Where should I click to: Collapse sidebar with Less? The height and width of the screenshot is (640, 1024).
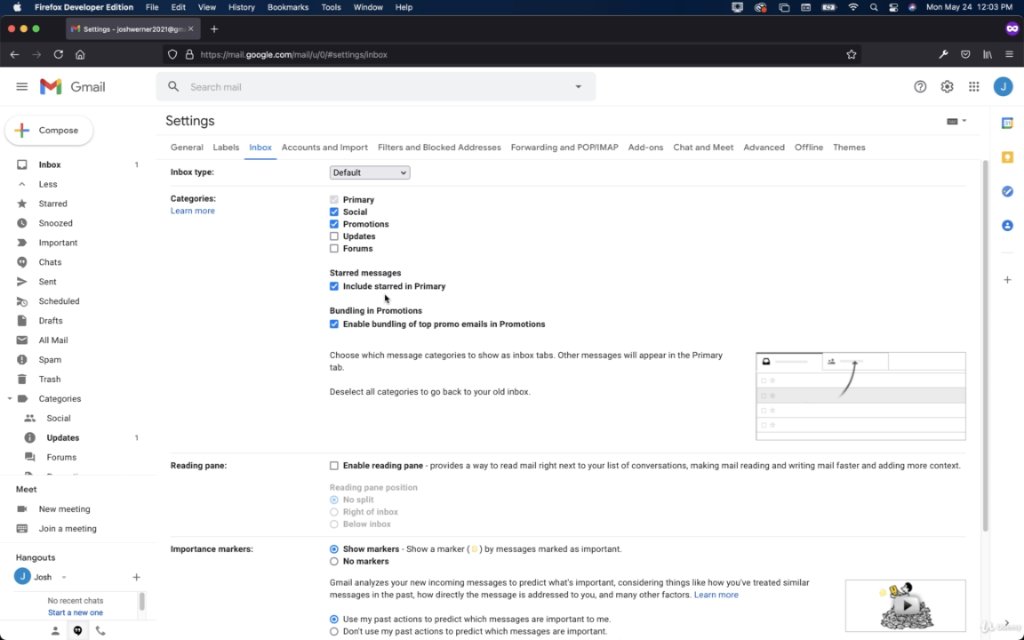tap(48, 184)
